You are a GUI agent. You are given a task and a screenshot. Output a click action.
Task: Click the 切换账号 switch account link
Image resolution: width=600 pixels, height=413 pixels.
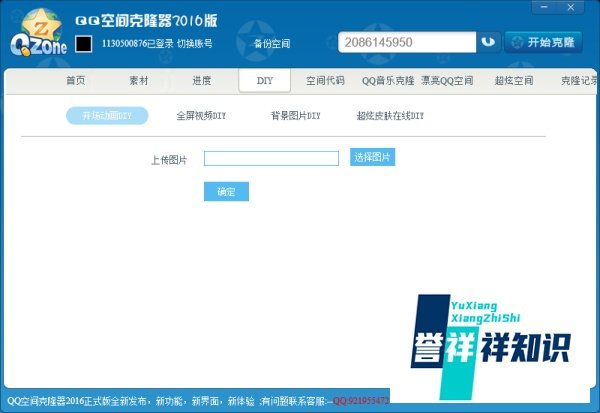[195, 44]
